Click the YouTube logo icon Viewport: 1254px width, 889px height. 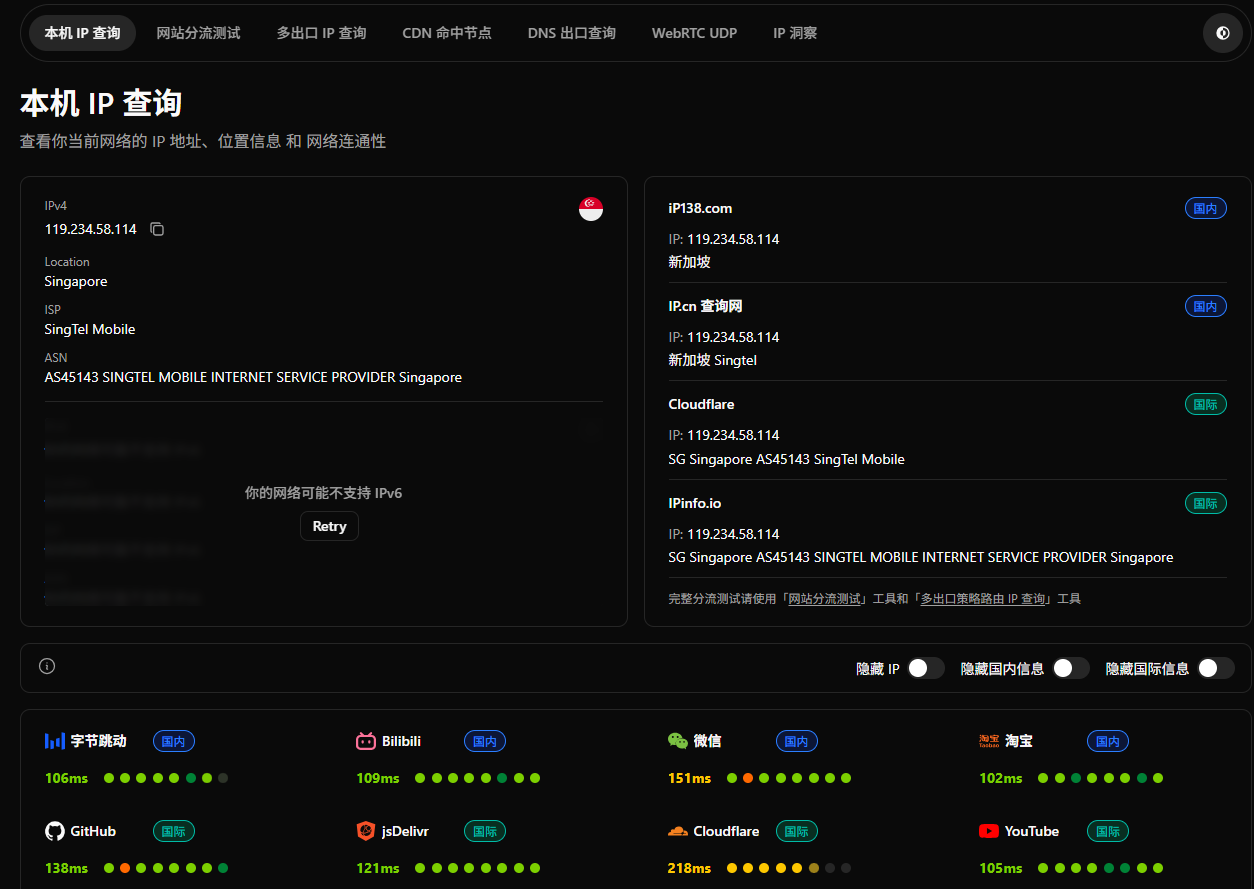[x=989, y=831]
